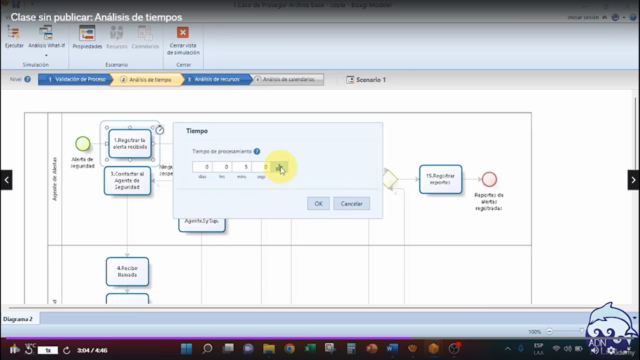Expand the Análisis What-If dropdown arrow

click(x=46, y=56)
